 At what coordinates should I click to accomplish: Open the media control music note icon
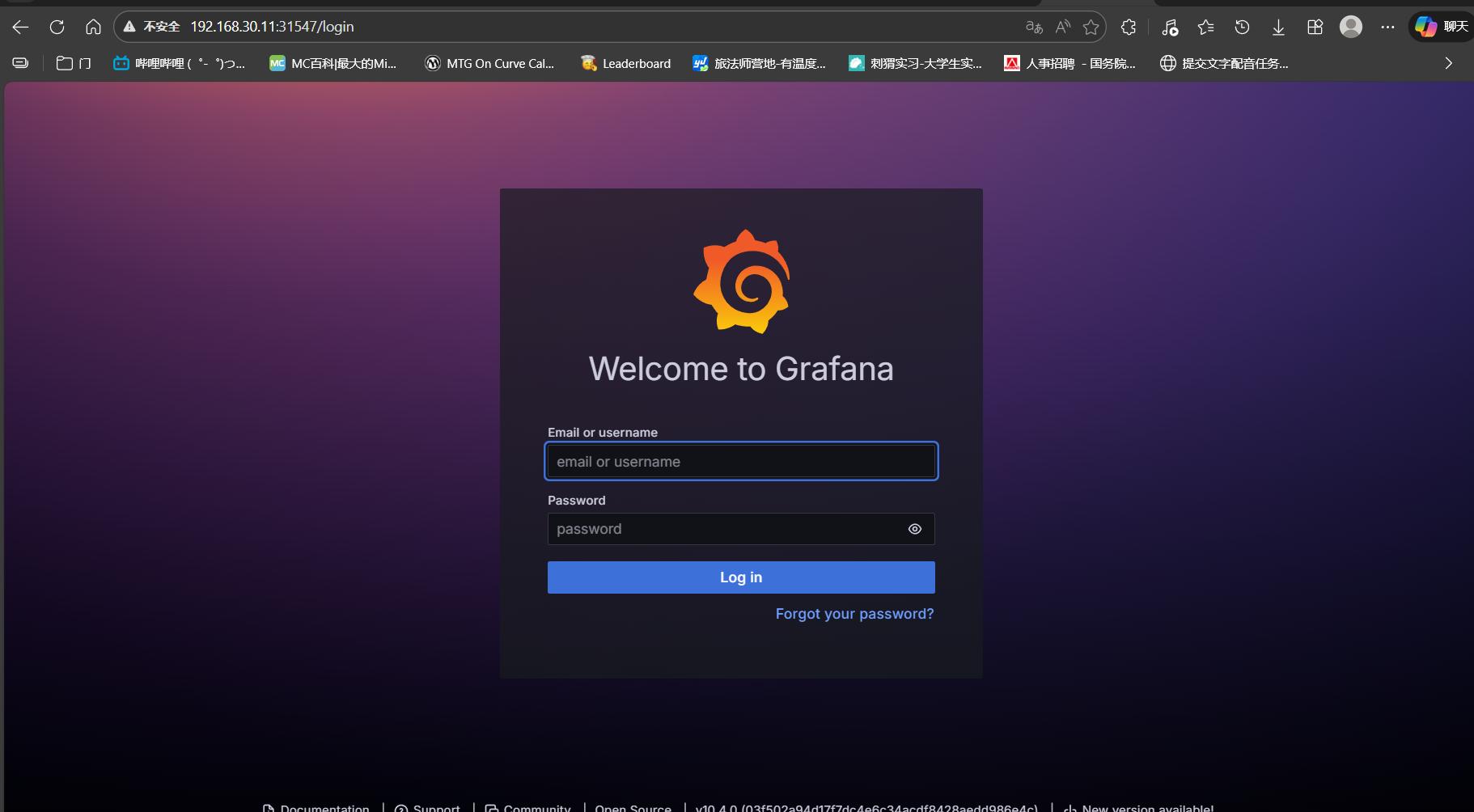[1170, 27]
